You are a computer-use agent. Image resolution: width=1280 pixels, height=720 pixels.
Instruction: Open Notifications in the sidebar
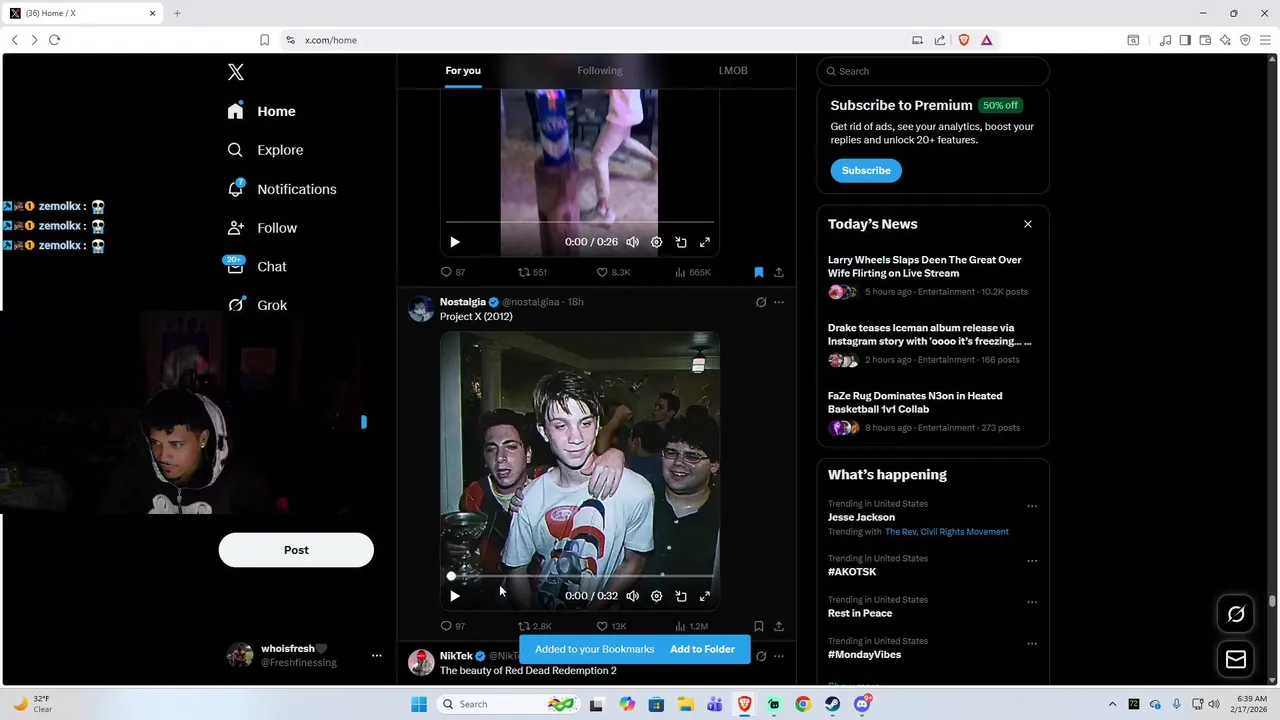coord(281,189)
